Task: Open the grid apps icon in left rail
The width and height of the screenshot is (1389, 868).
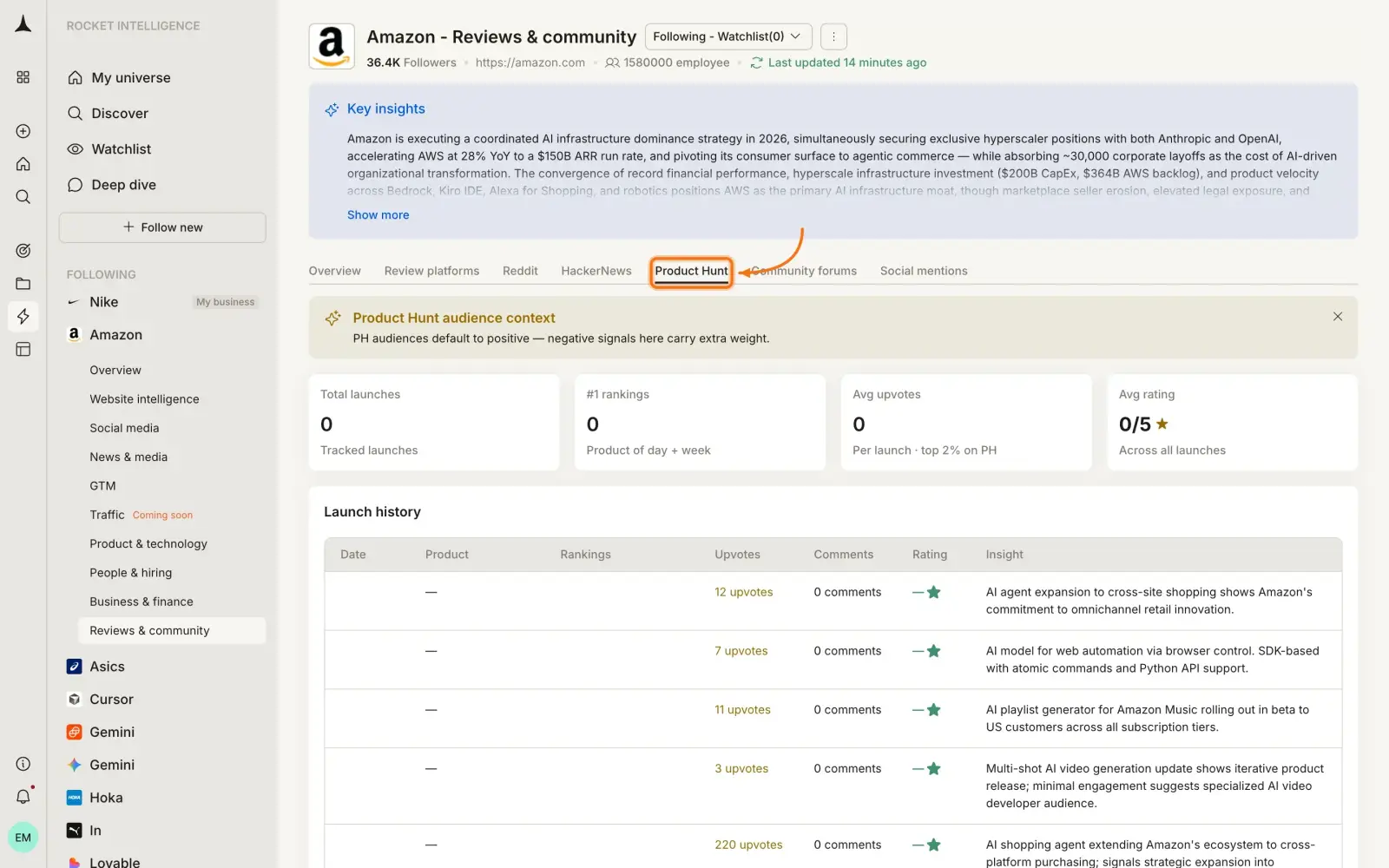Action: point(23,77)
